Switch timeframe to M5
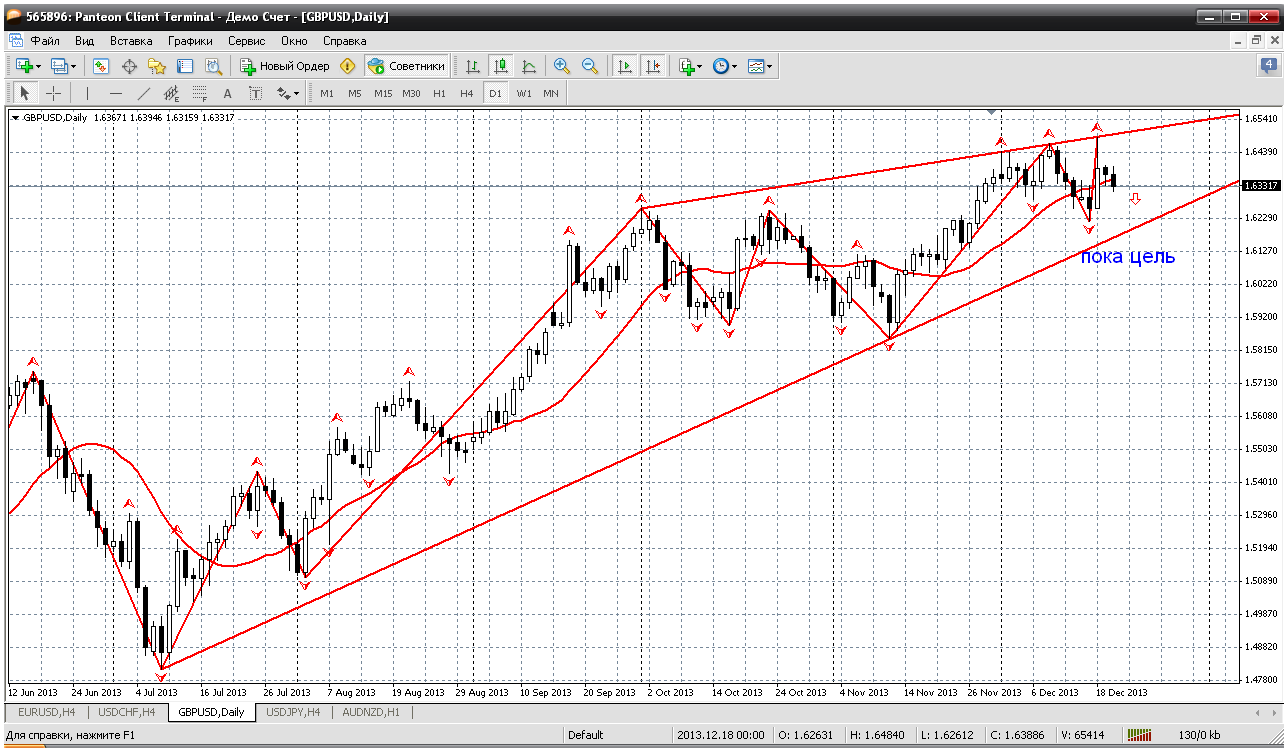The width and height of the screenshot is (1288, 748). 355,93
